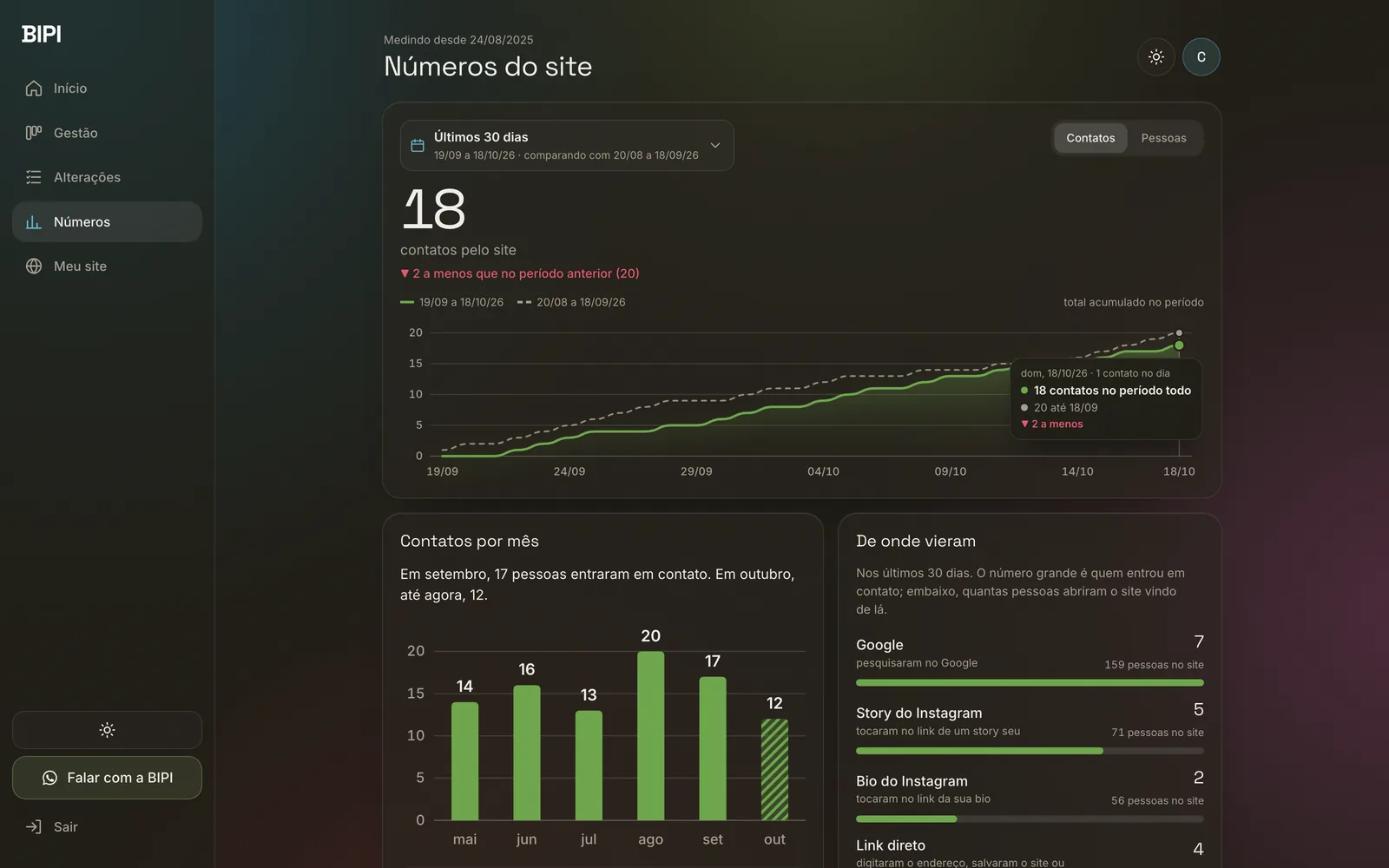
Task: Click the Meu site globe icon
Action: [34, 266]
